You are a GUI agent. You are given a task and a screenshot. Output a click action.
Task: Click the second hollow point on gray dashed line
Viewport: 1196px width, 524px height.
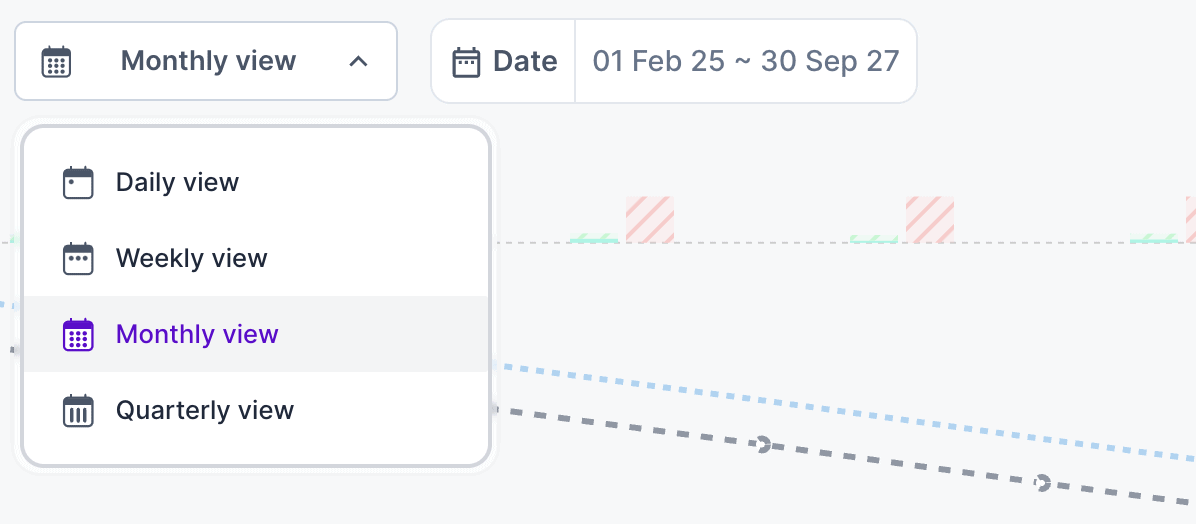coord(1042,483)
